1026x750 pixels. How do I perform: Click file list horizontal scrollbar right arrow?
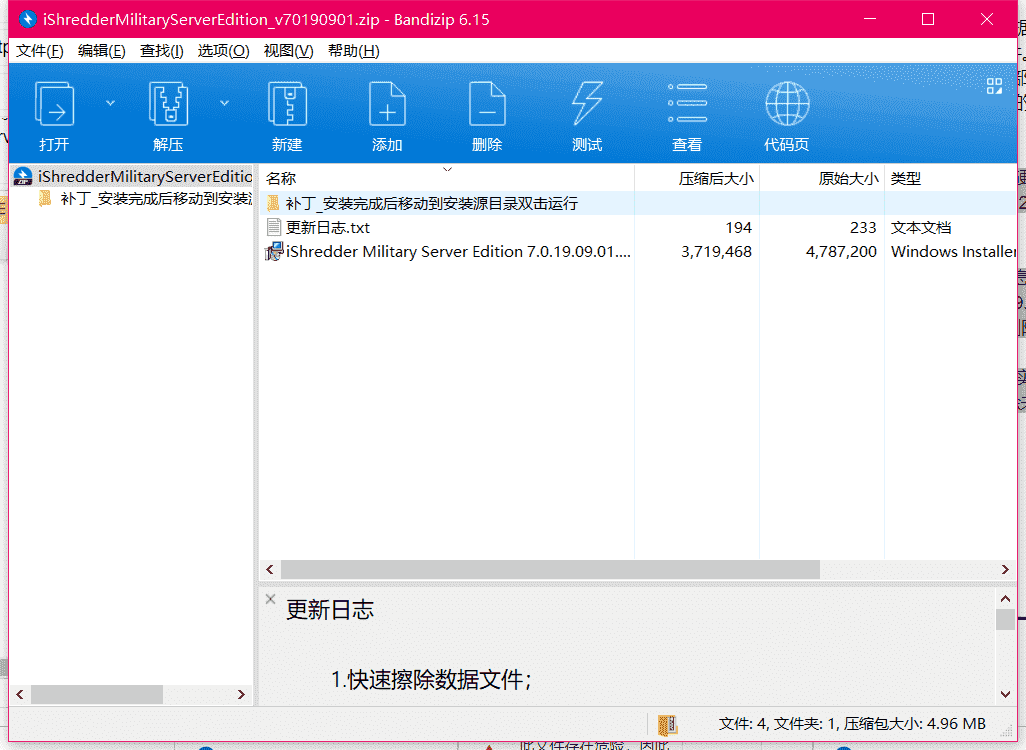[1005, 570]
